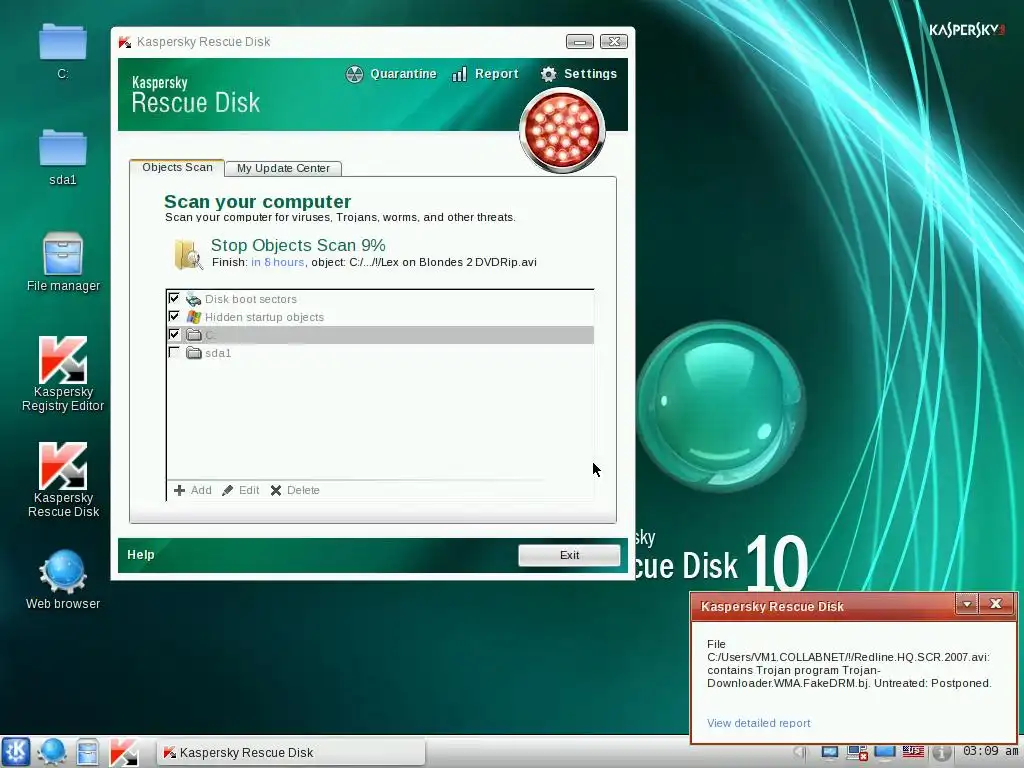Screen dimensions: 1024x768
Task: Click the red threat status indicator light
Action: tap(562, 131)
